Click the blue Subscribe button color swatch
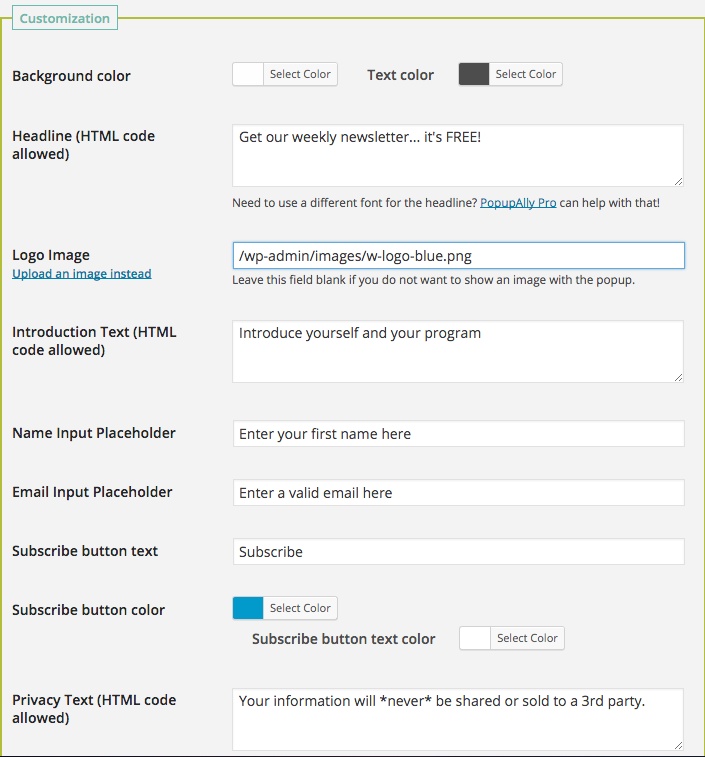Image resolution: width=705 pixels, height=757 pixels. click(248, 608)
